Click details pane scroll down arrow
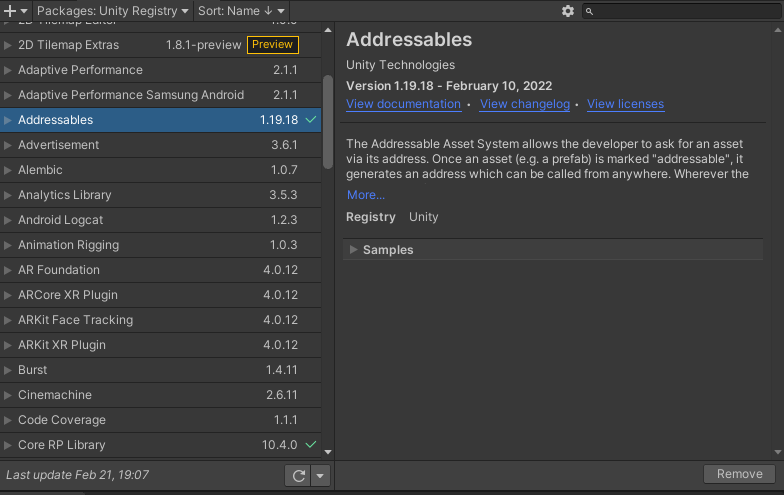This screenshot has width=784, height=495. pos(778,452)
